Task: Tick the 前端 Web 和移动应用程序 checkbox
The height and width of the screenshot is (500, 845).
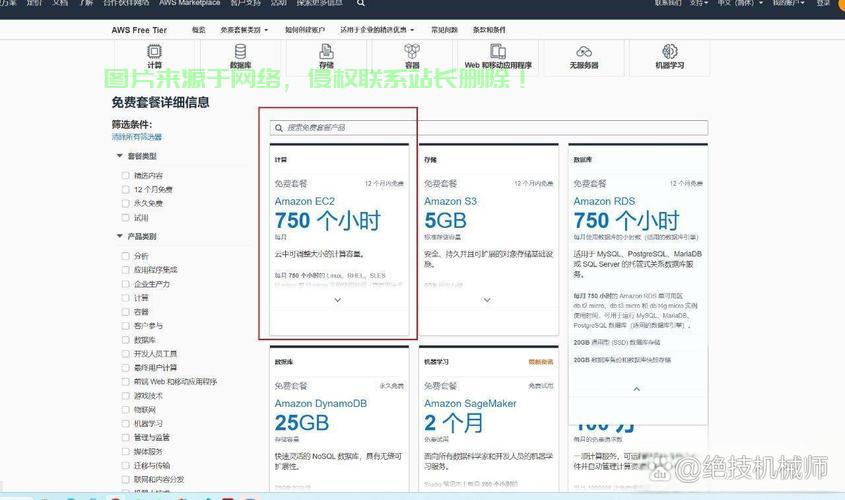Action: pos(126,381)
